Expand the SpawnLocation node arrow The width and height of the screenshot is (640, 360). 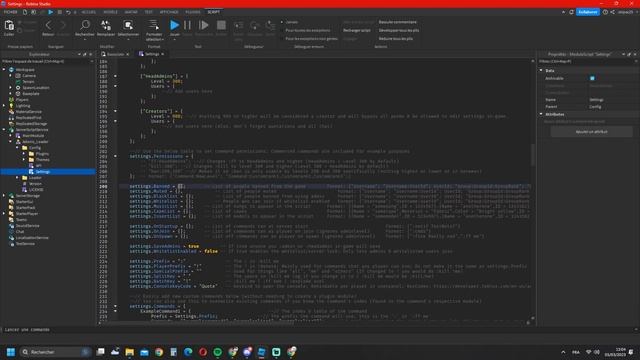tap(11, 87)
